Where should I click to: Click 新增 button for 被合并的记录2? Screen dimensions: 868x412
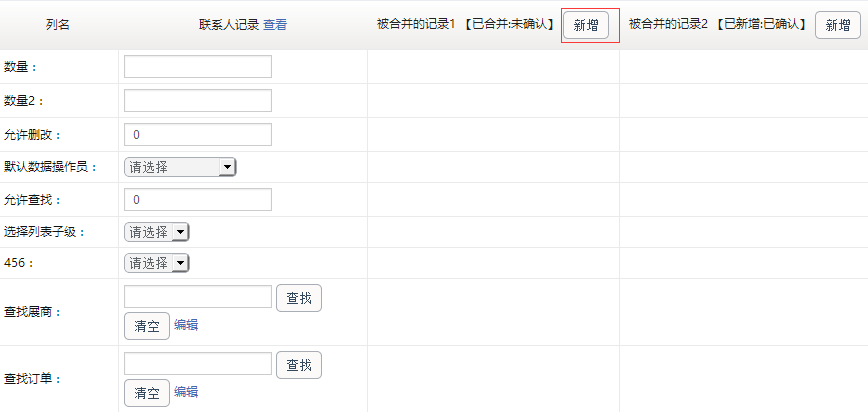tap(838, 25)
